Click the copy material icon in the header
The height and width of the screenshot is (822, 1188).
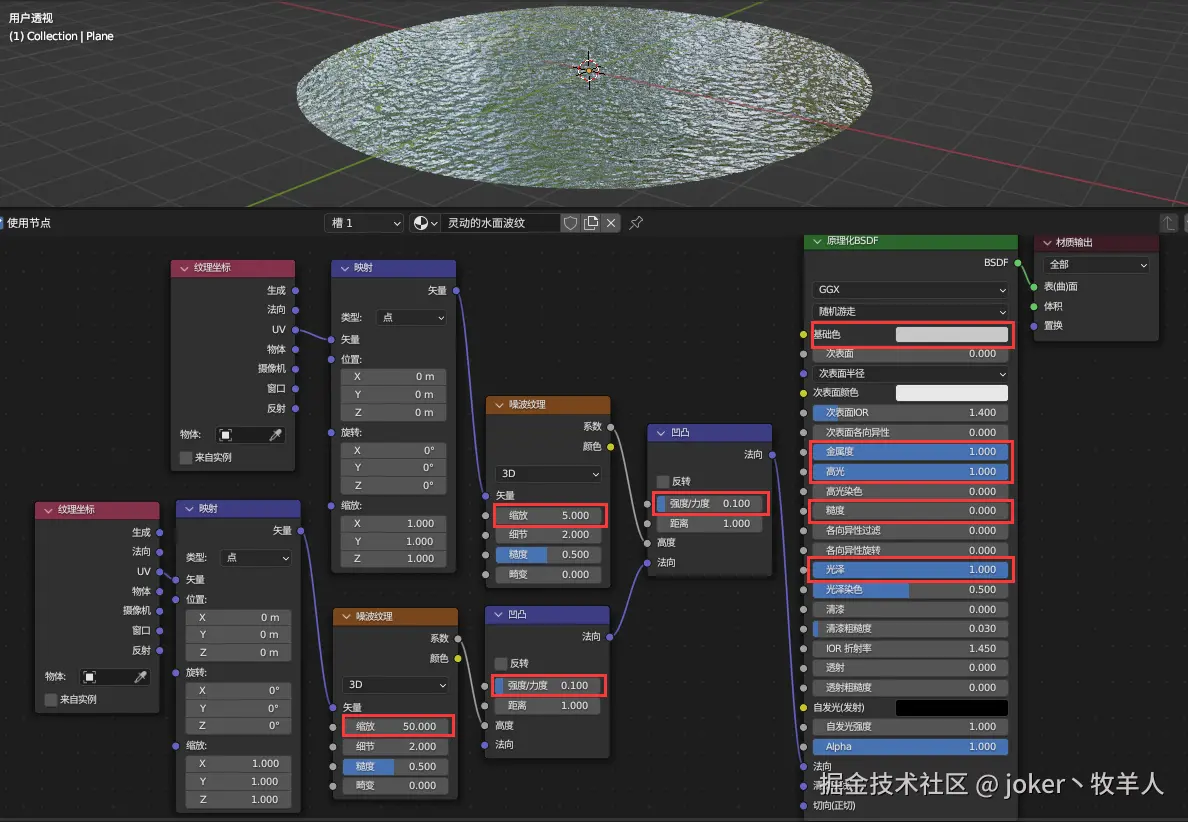click(590, 222)
